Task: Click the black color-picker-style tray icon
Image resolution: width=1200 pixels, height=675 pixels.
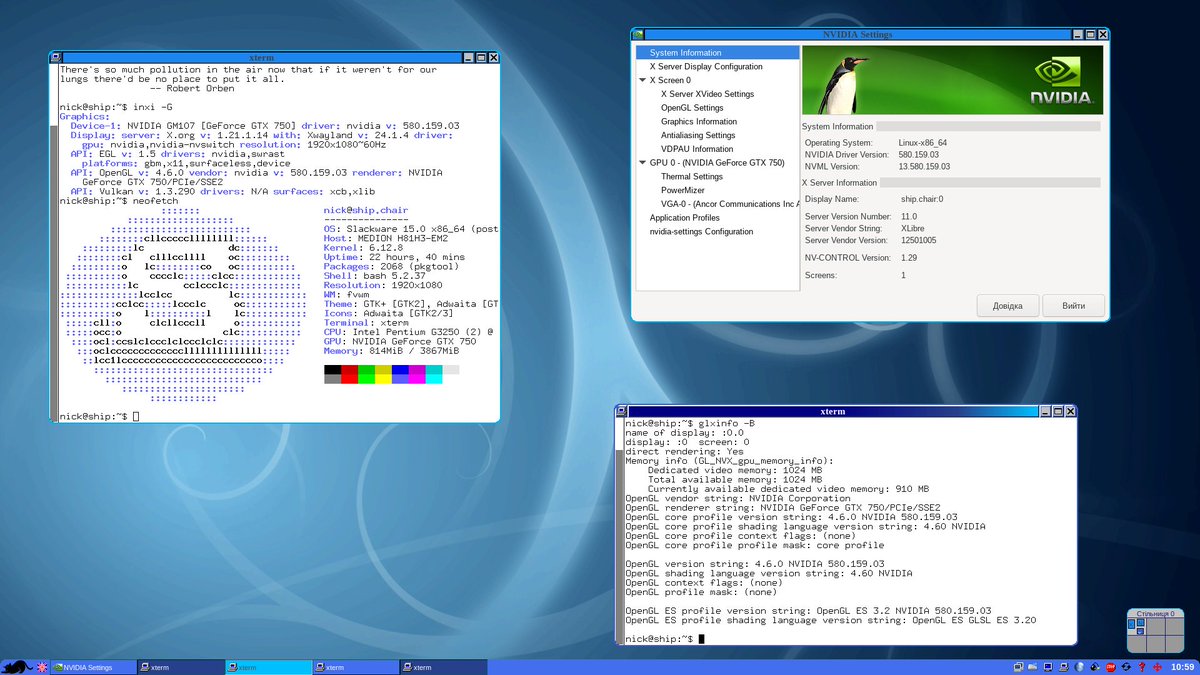Action: click(x=1095, y=667)
